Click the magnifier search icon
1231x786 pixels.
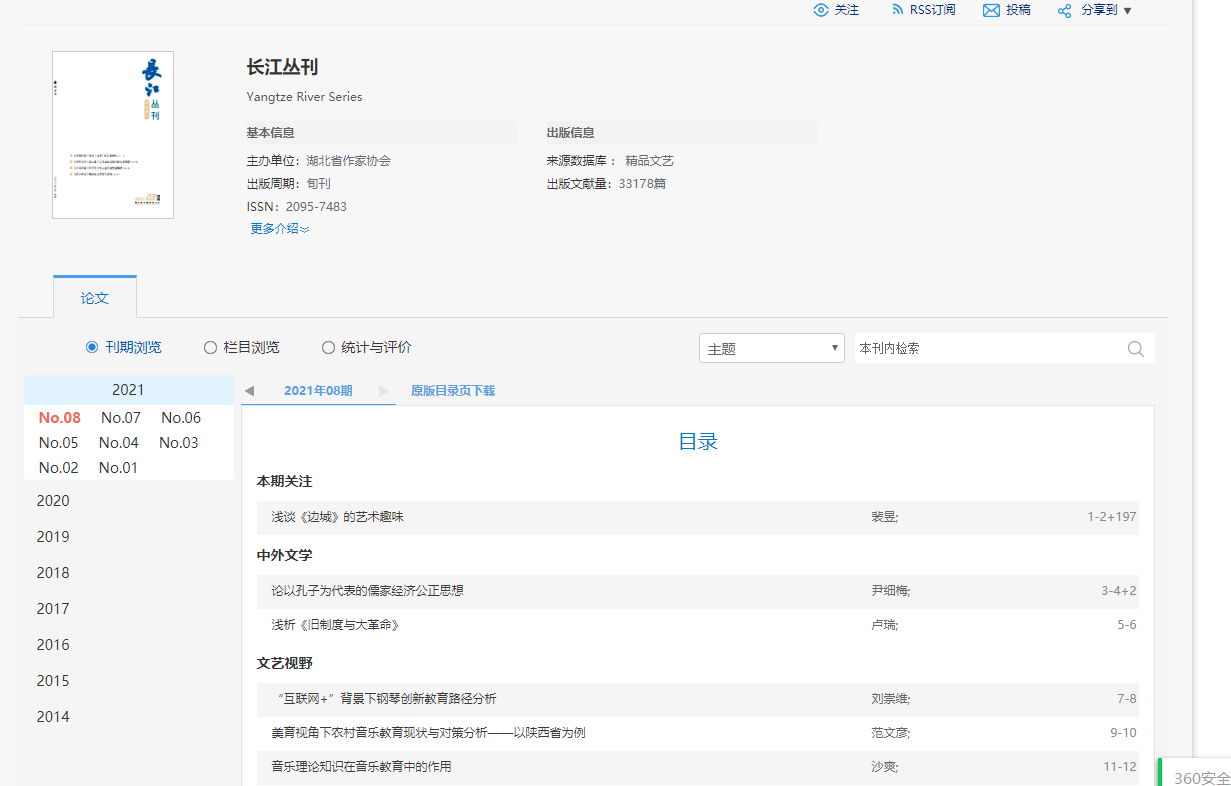1136,349
